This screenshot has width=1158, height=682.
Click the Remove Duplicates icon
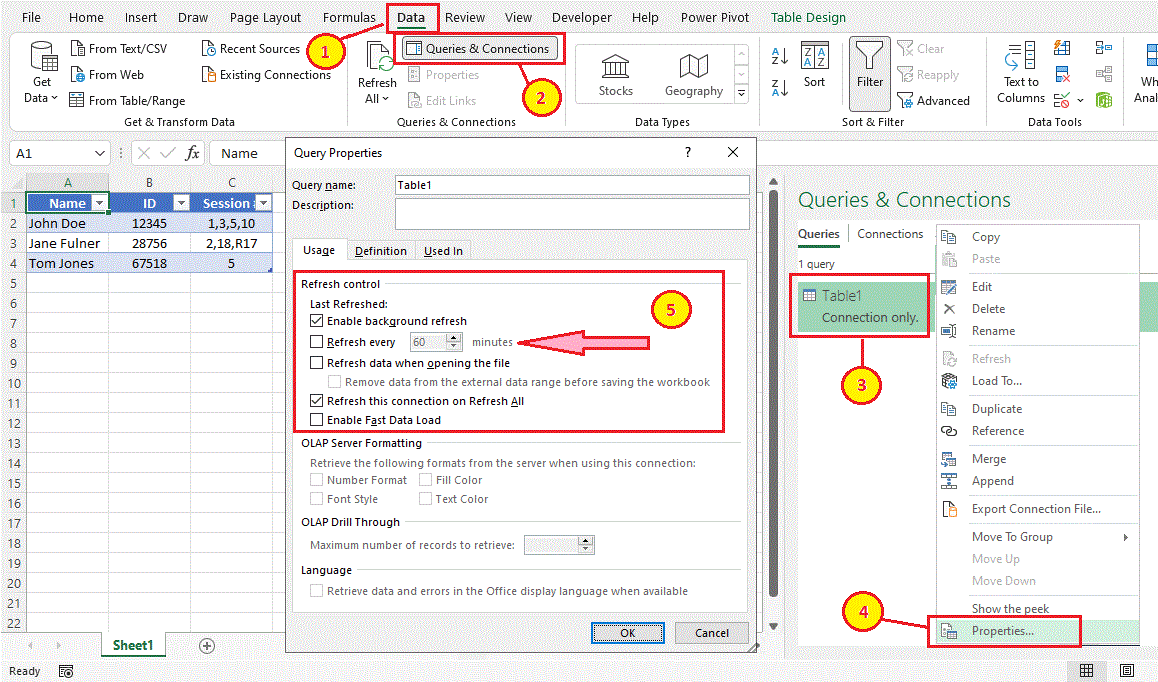click(x=1062, y=75)
